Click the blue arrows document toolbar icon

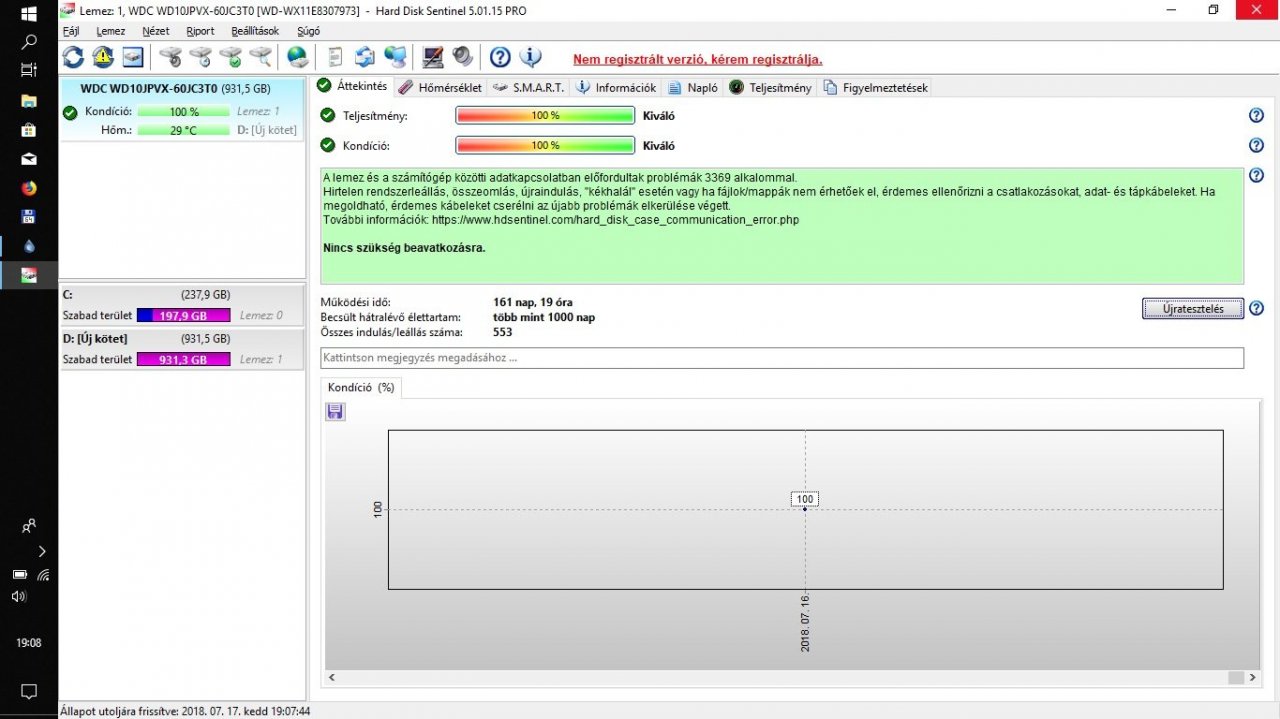click(365, 57)
